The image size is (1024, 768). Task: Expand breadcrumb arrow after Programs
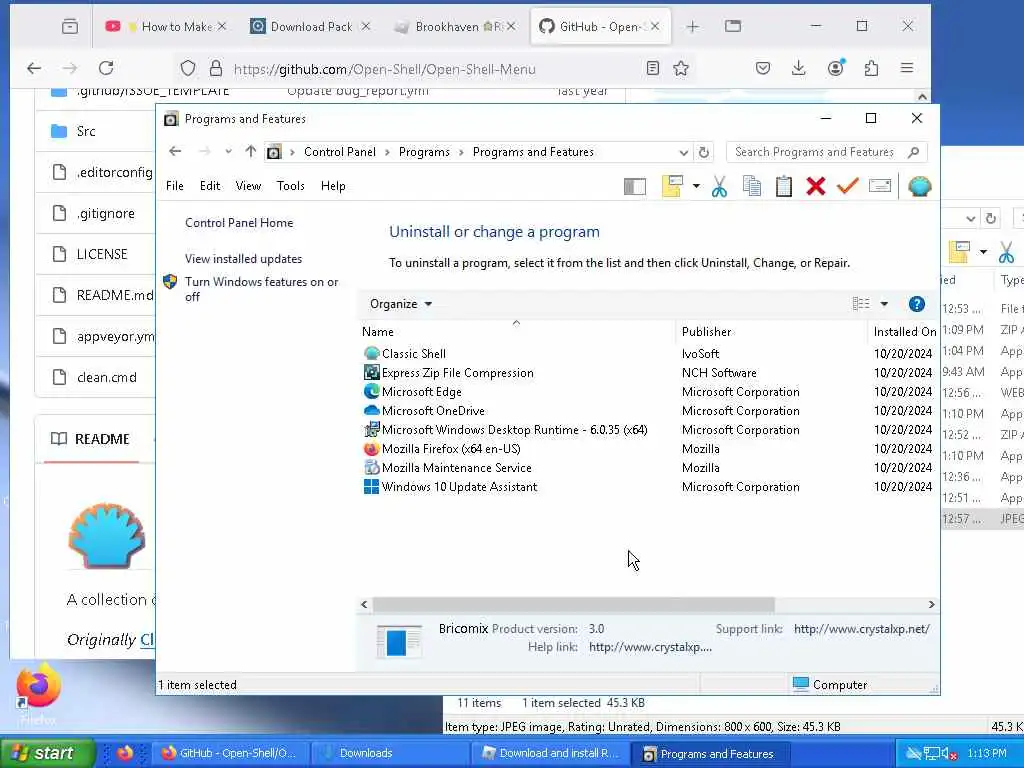pos(461,152)
